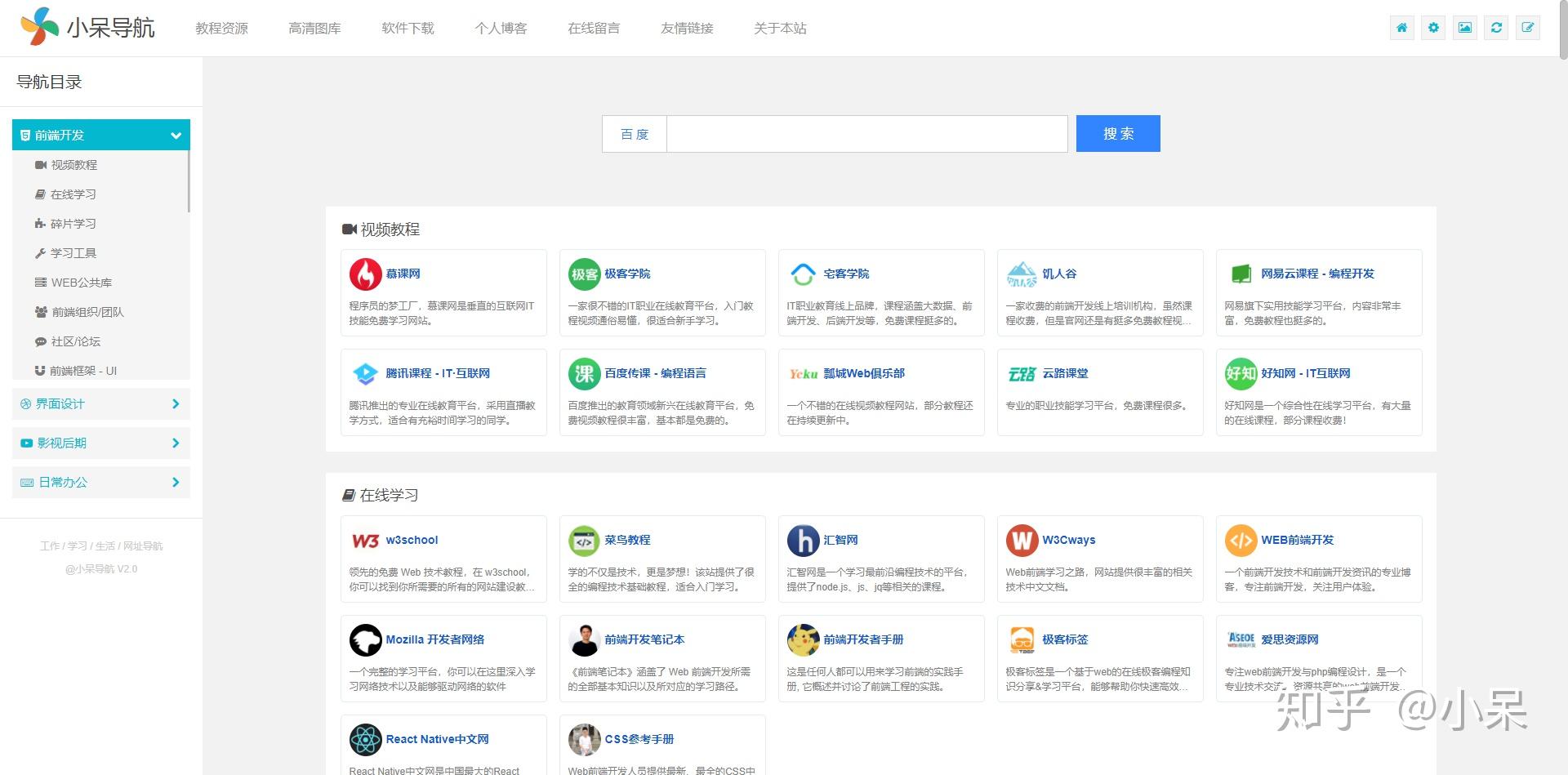The width and height of the screenshot is (1568, 775).
Task: Open the 前端开发笔记本 link
Action: tap(644, 639)
